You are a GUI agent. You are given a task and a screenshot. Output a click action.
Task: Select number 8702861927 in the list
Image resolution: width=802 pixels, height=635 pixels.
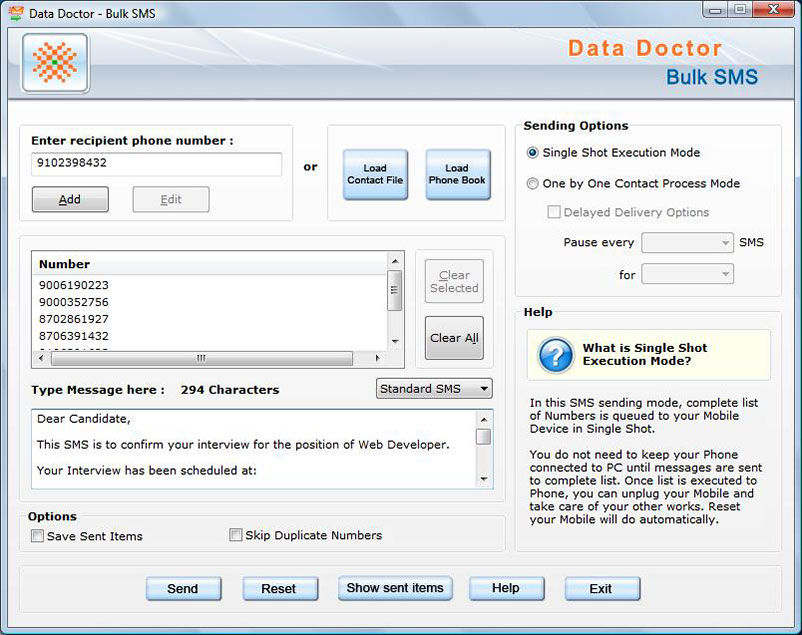tap(74, 319)
